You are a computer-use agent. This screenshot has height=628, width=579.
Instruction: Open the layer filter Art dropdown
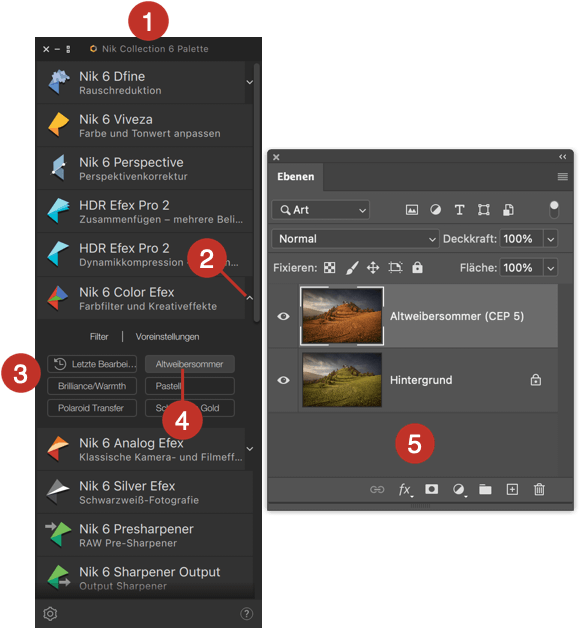click(320, 210)
